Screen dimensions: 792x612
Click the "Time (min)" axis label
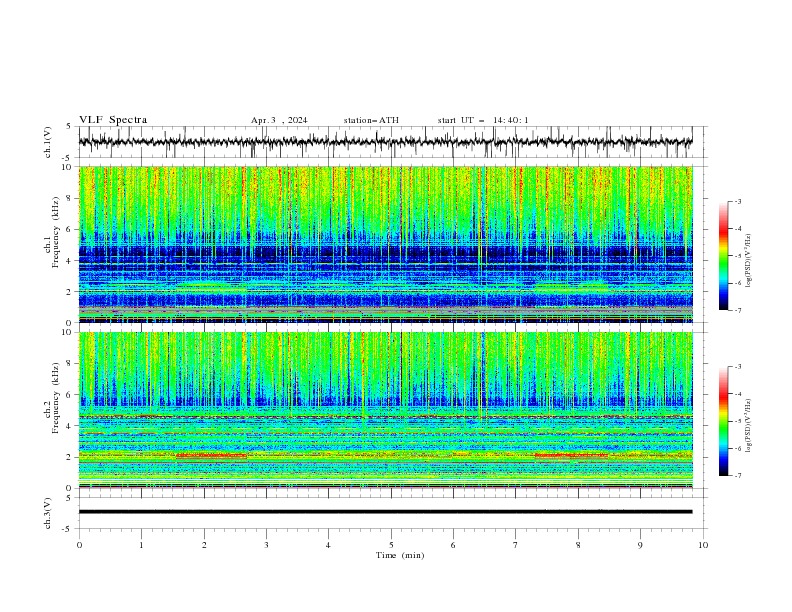point(400,555)
